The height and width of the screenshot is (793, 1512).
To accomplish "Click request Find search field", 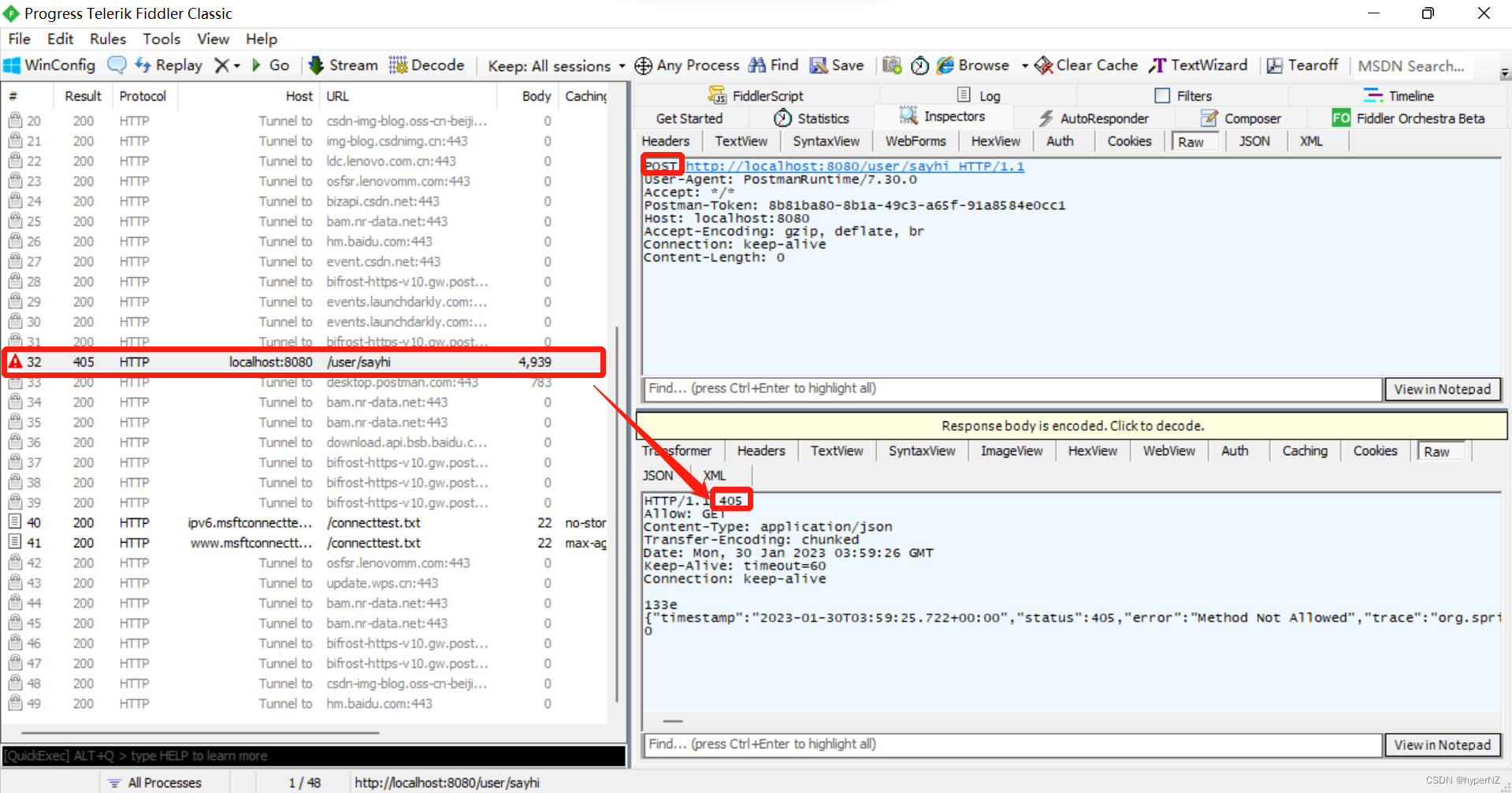I will coord(1013,388).
